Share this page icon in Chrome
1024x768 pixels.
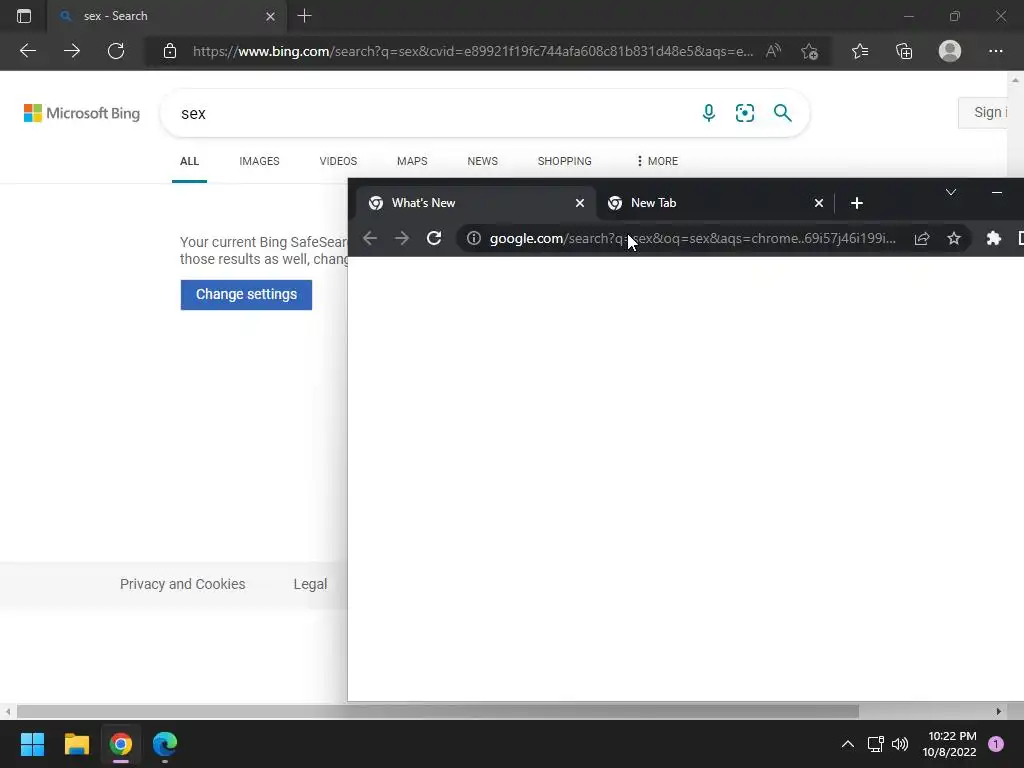pyautogui.click(x=922, y=238)
